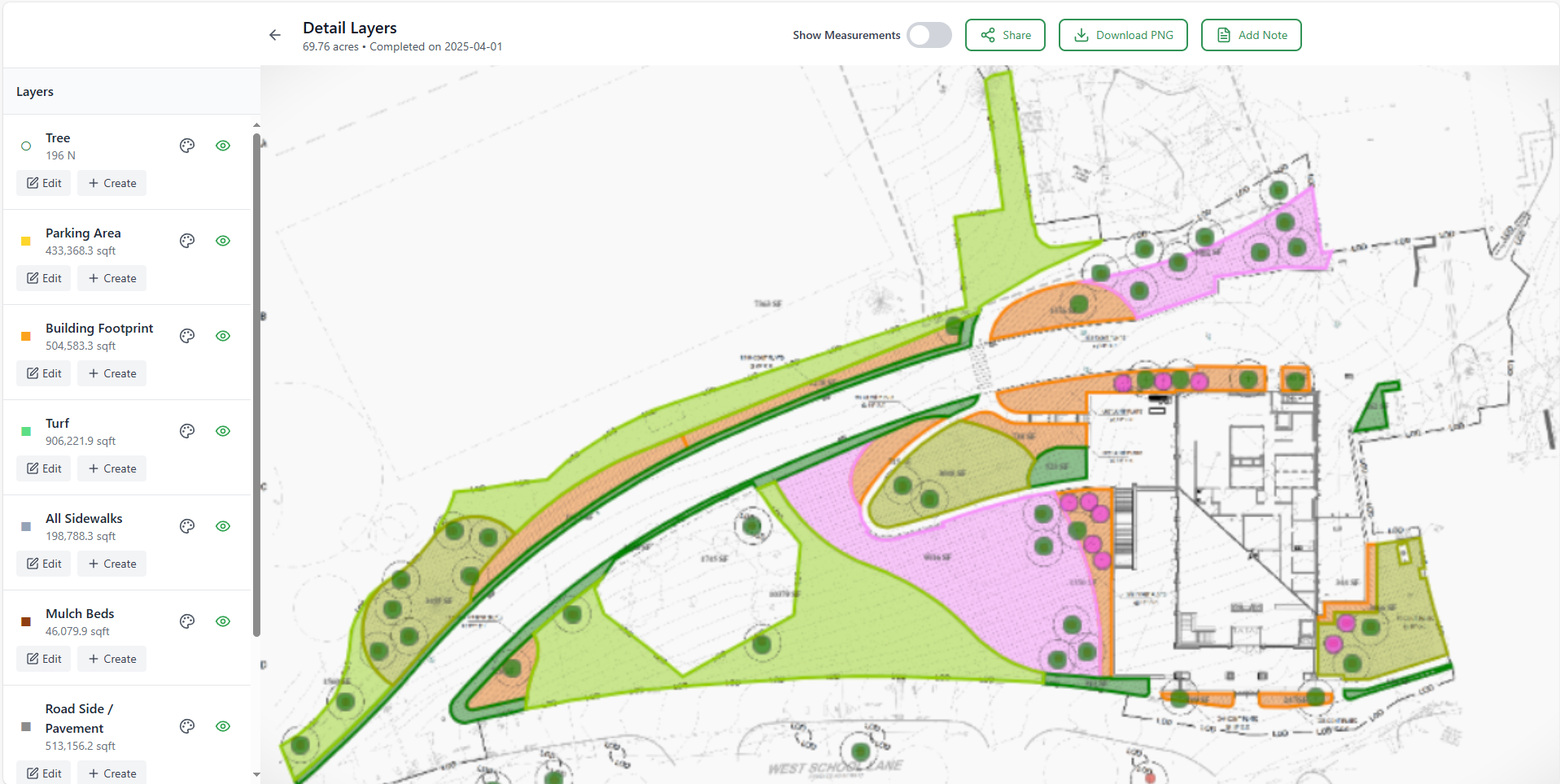Open palette icon for Road Side / Pavement layer
Image resolution: width=1560 pixels, height=784 pixels.
point(187,726)
